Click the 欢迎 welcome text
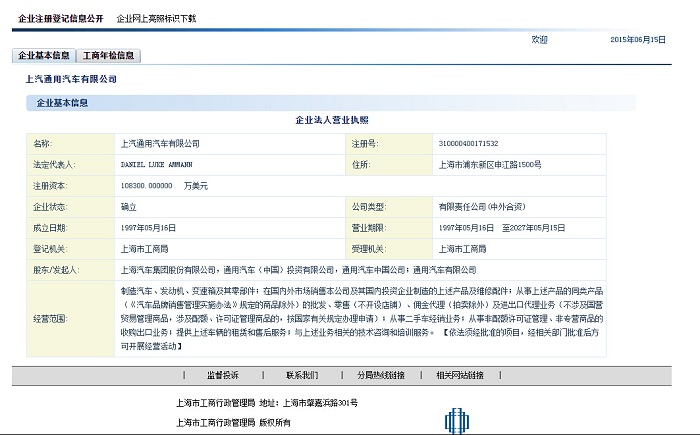This screenshot has width=700, height=435. (x=539, y=39)
